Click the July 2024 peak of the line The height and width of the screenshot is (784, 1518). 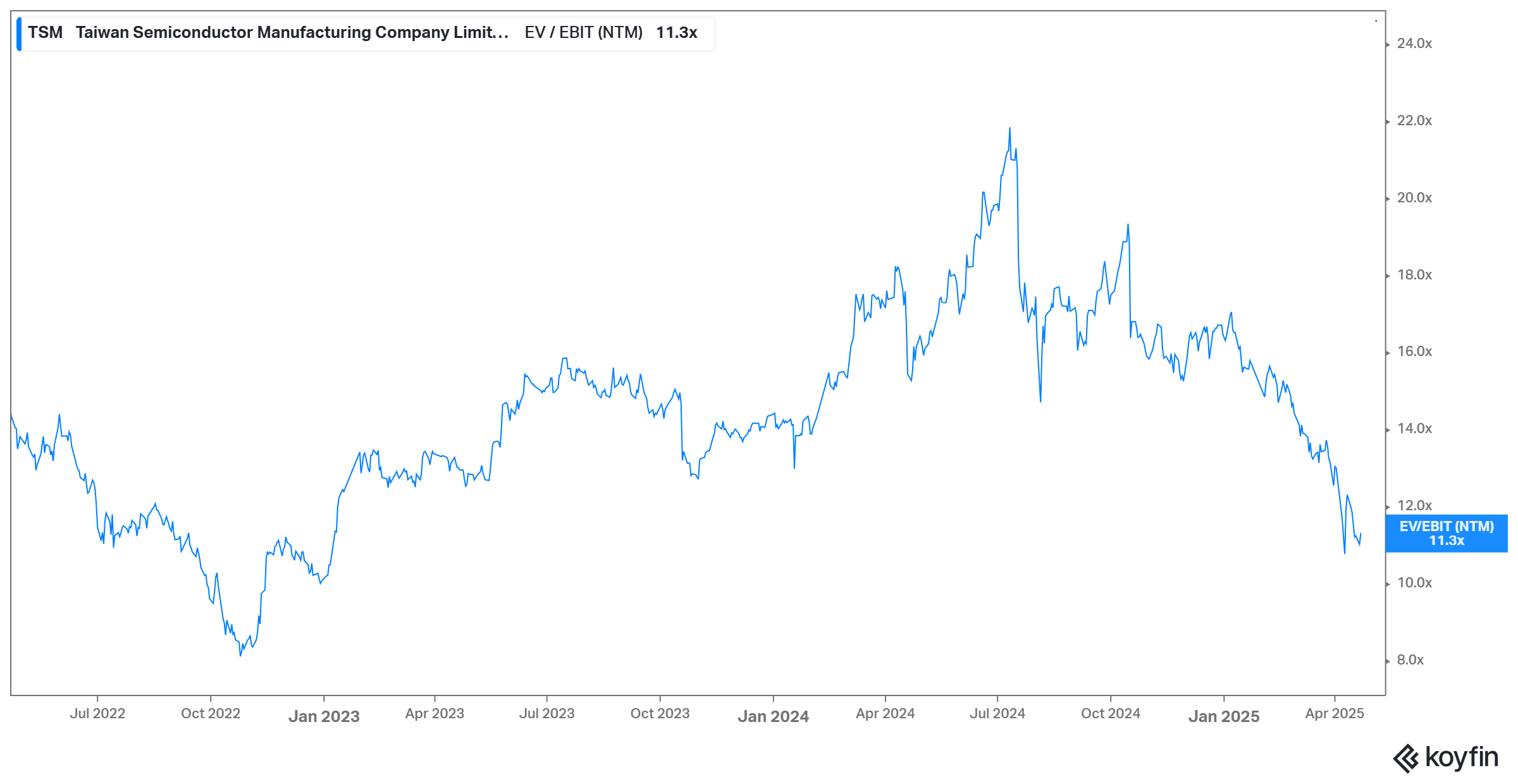[1009, 128]
